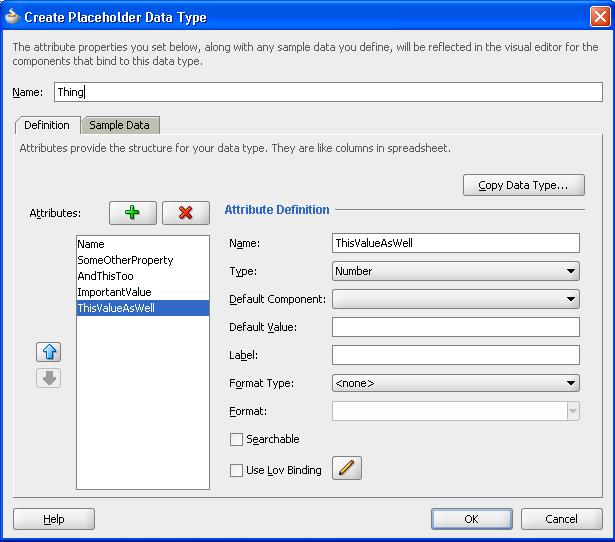Image resolution: width=615 pixels, height=542 pixels.
Task: Click the green plus add attribute icon
Action: (133, 212)
